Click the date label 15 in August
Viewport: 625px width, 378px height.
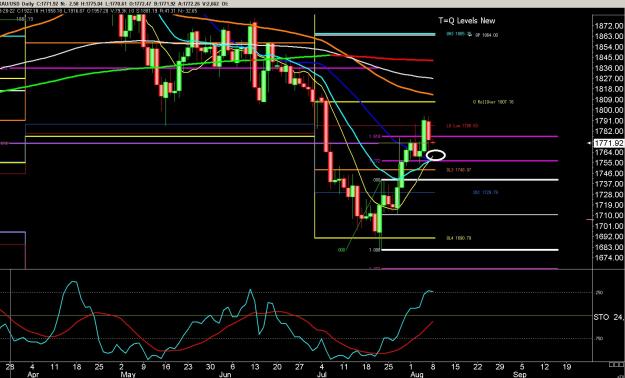[455, 366]
